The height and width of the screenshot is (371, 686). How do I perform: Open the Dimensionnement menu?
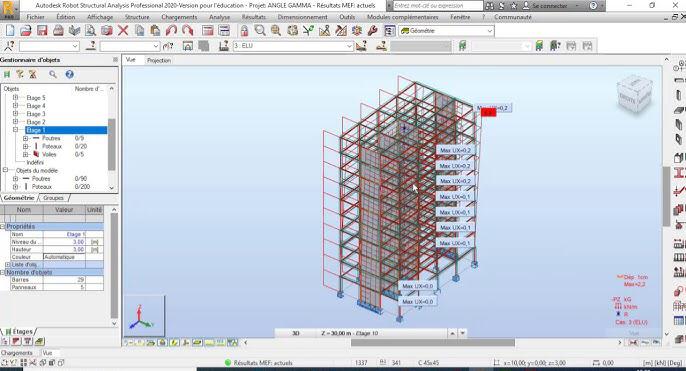tap(302, 17)
